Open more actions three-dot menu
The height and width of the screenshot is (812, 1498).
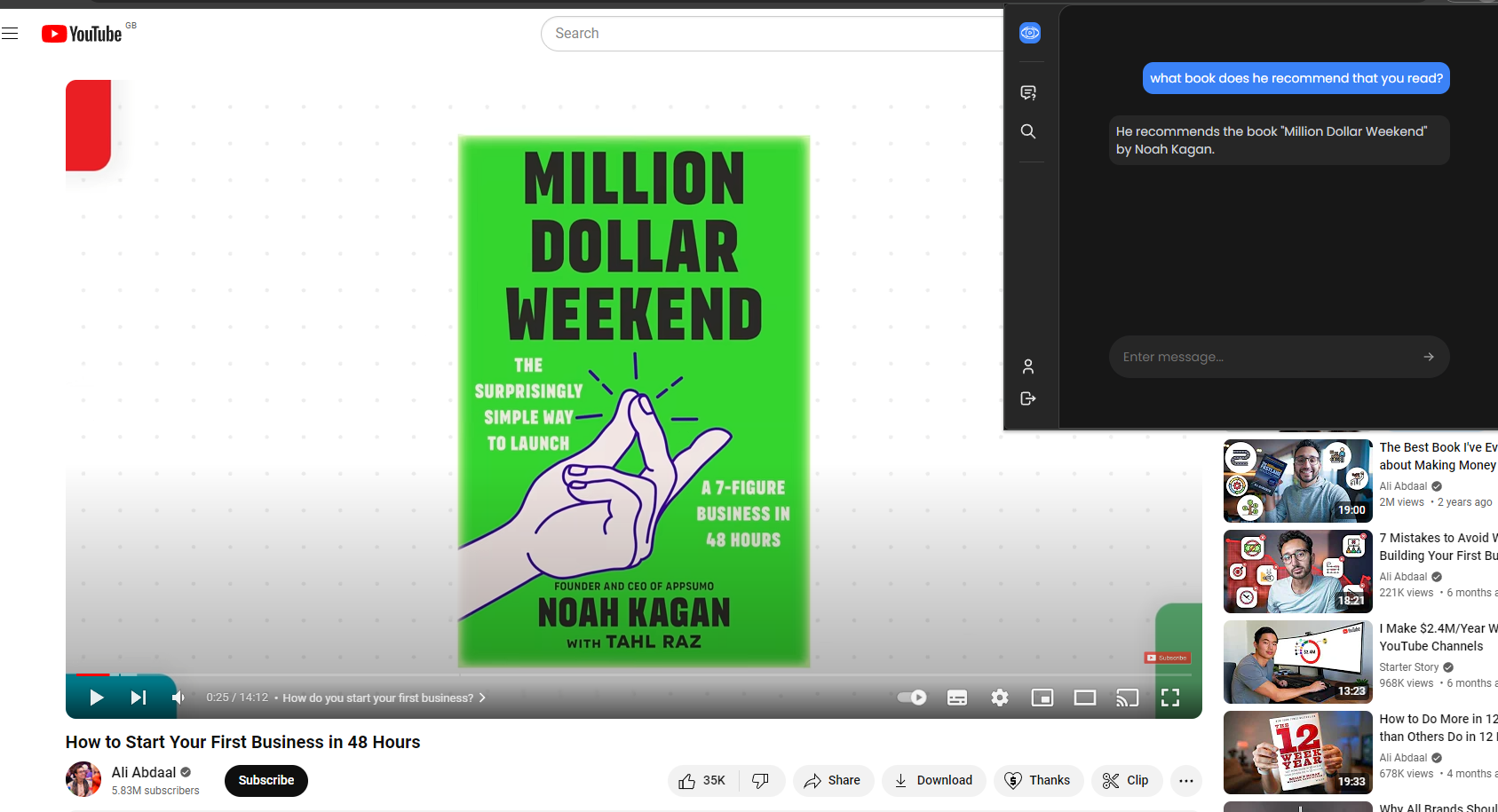1186,780
